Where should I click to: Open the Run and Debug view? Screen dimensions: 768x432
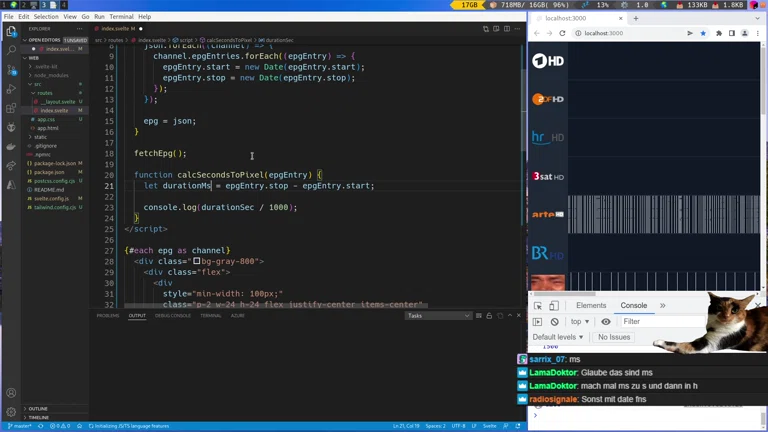(11, 88)
